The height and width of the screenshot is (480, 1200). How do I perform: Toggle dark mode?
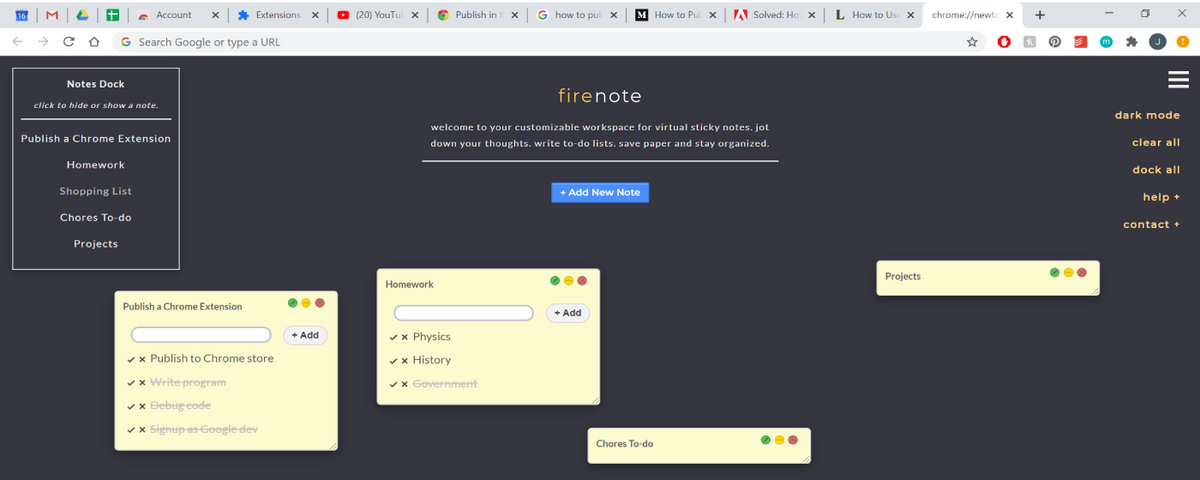pyautogui.click(x=1147, y=115)
